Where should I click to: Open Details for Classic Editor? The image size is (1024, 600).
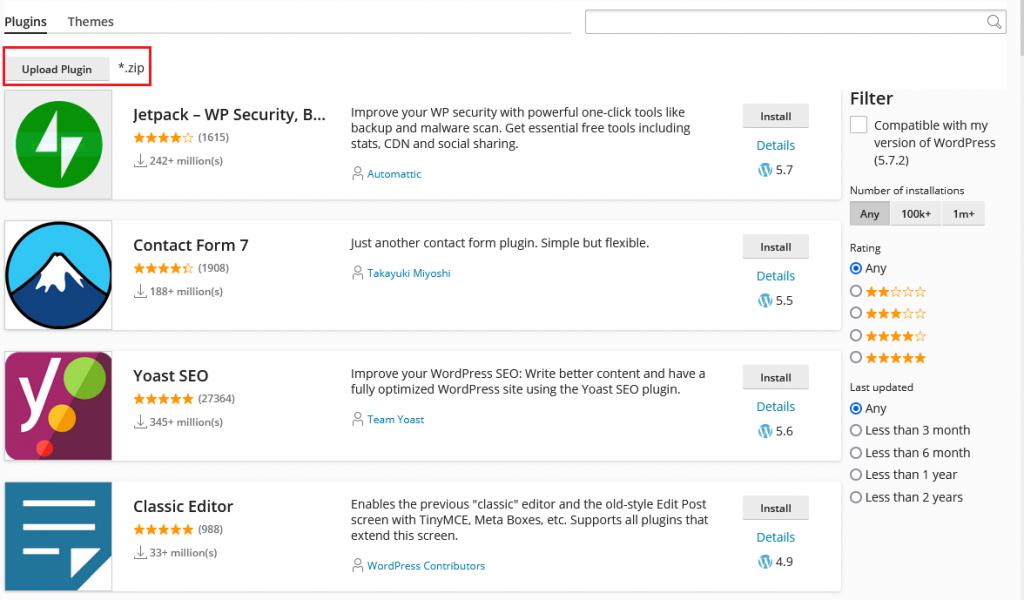(x=775, y=537)
